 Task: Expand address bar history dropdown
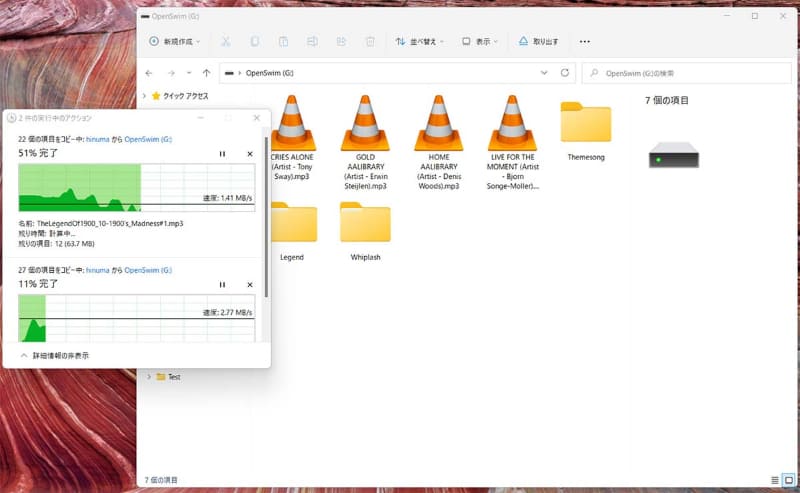click(x=544, y=73)
